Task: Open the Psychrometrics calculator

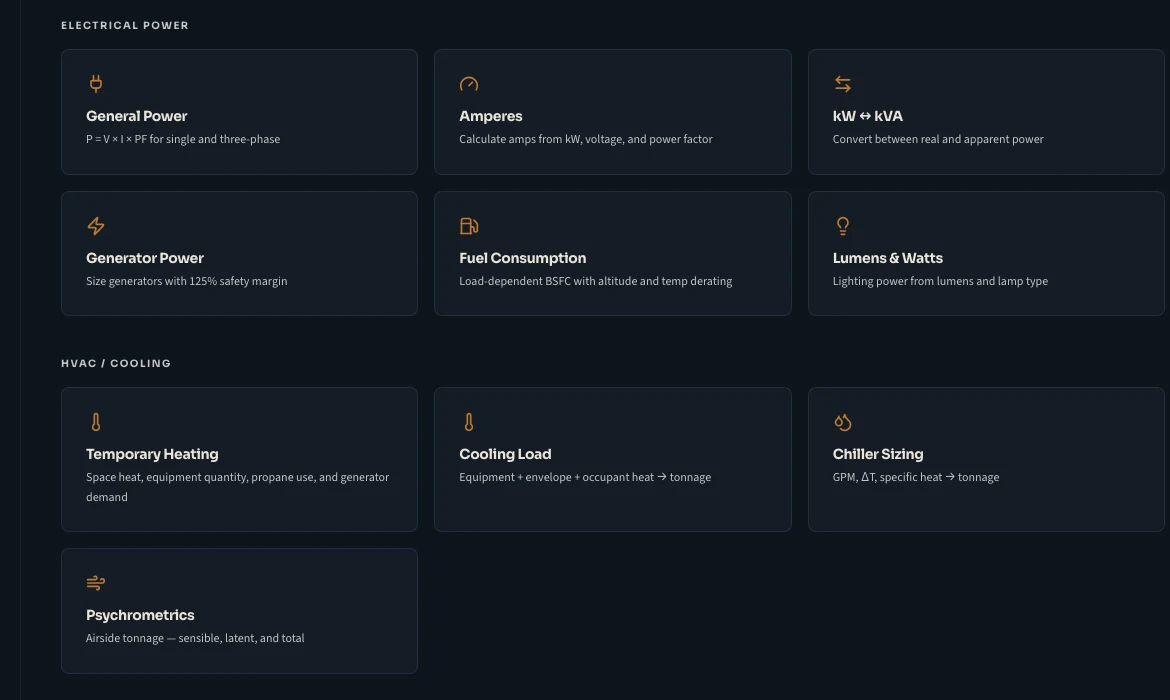Action: point(240,610)
